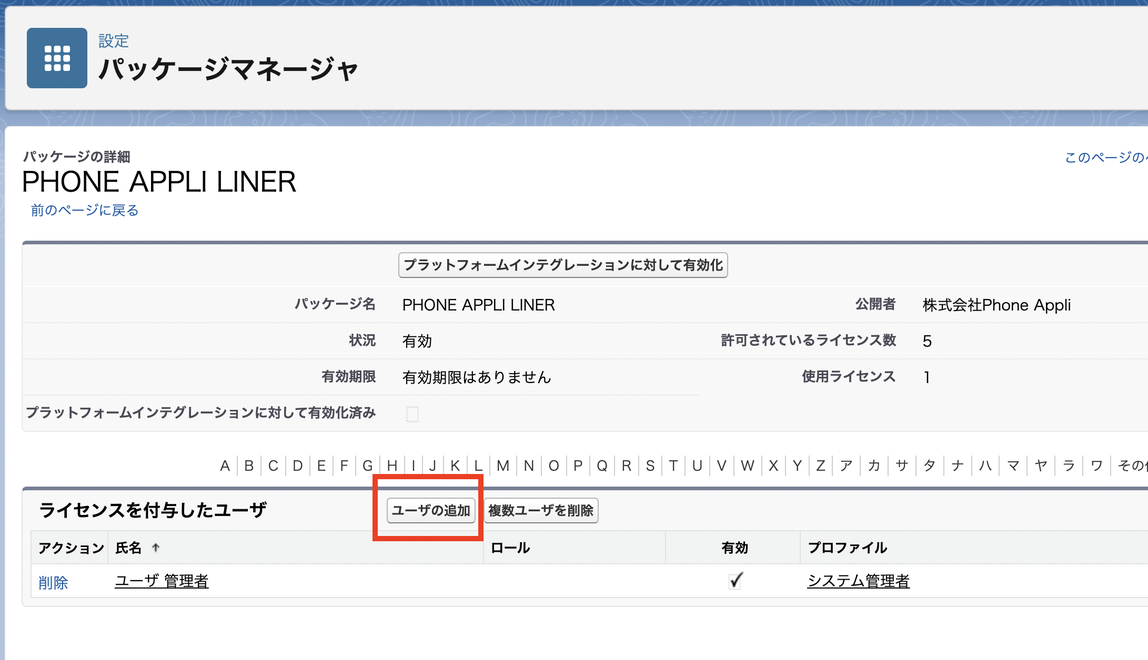The height and width of the screenshot is (660, 1148).
Task: Click the PHONE APPLI LINER package name value
Action: pyautogui.click(x=478, y=305)
